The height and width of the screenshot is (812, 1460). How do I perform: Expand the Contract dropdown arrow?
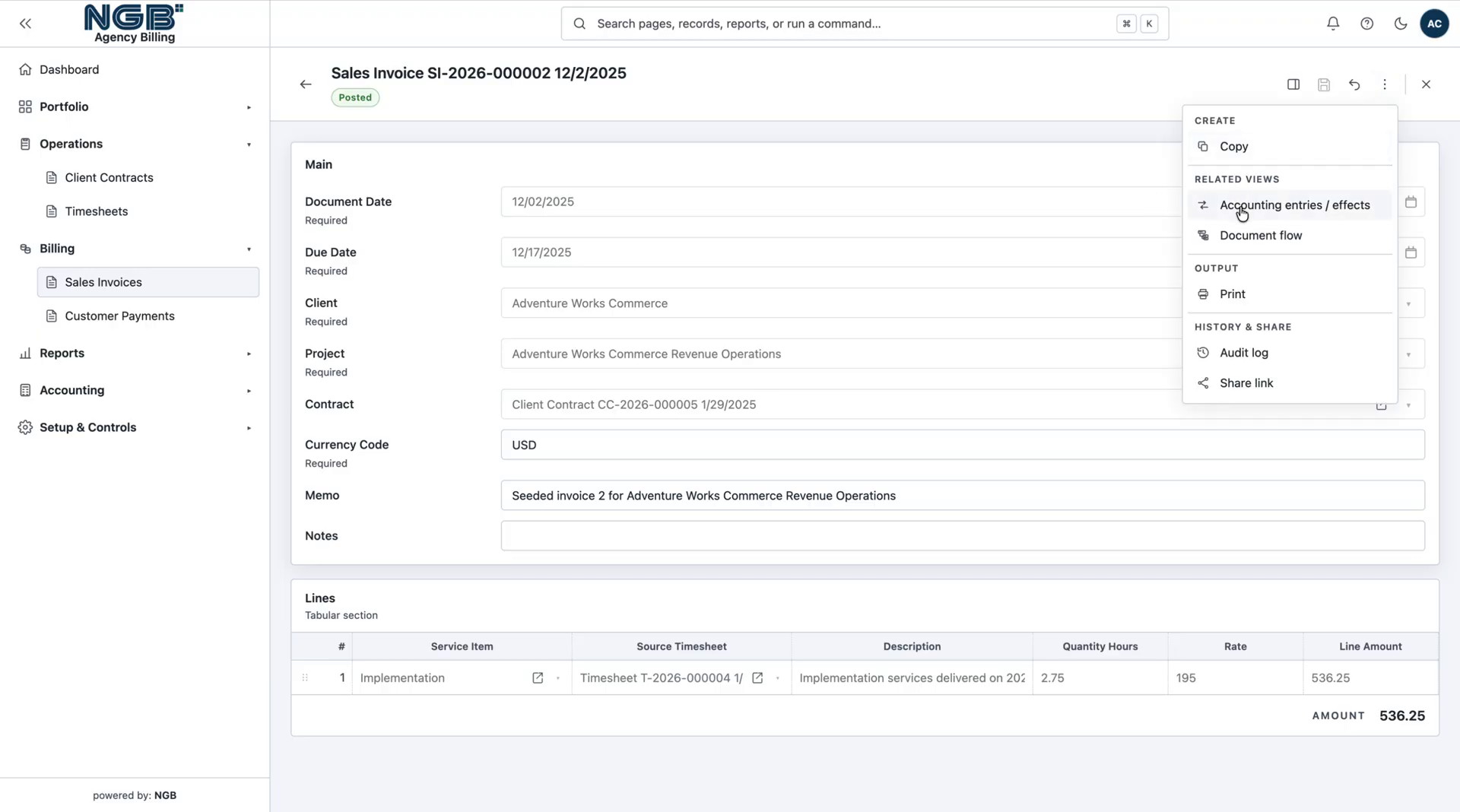coord(1408,405)
